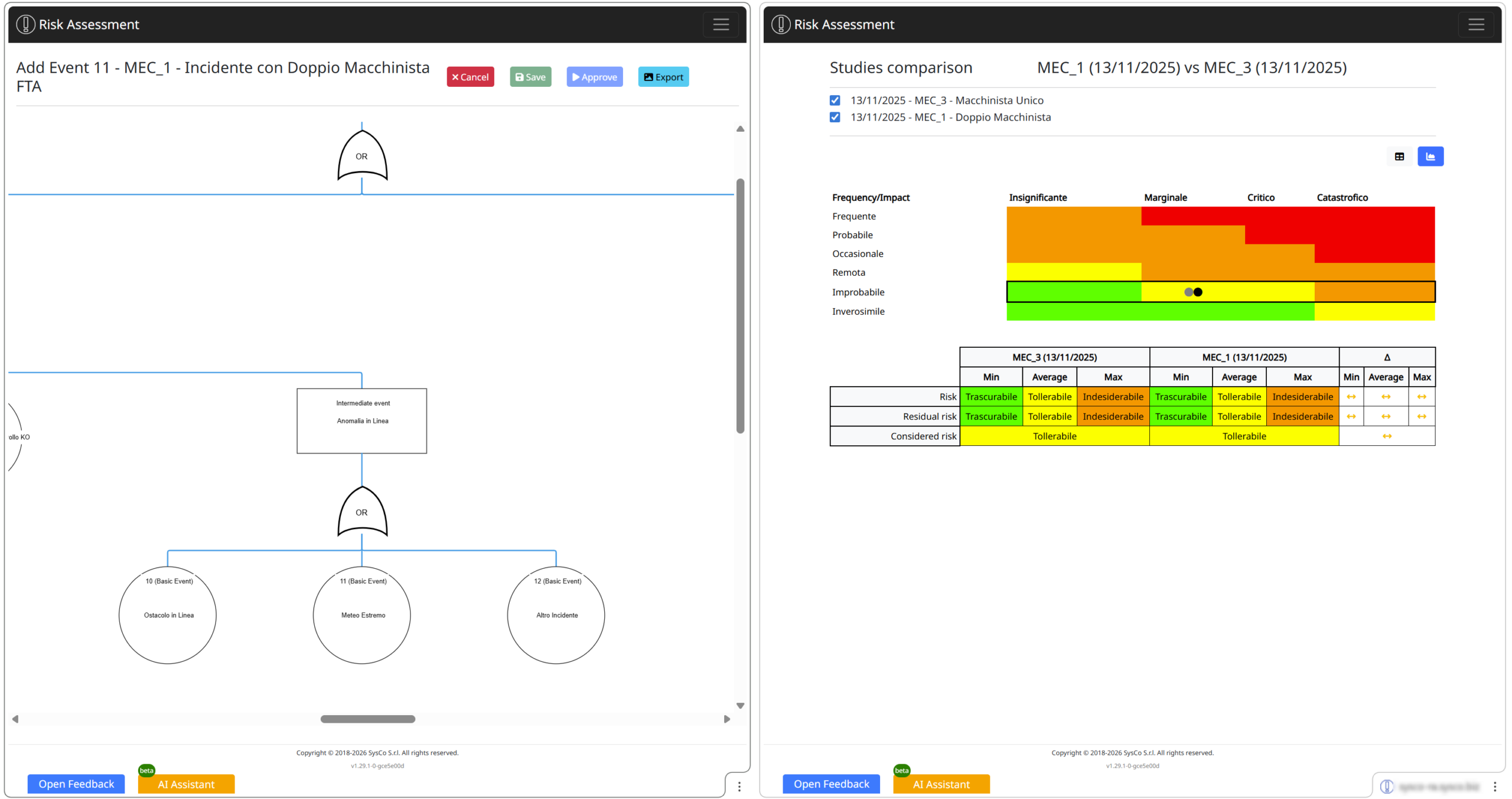The height and width of the screenshot is (799, 1512).
Task: Select Meteo Estremo basic event node
Action: click(361, 615)
